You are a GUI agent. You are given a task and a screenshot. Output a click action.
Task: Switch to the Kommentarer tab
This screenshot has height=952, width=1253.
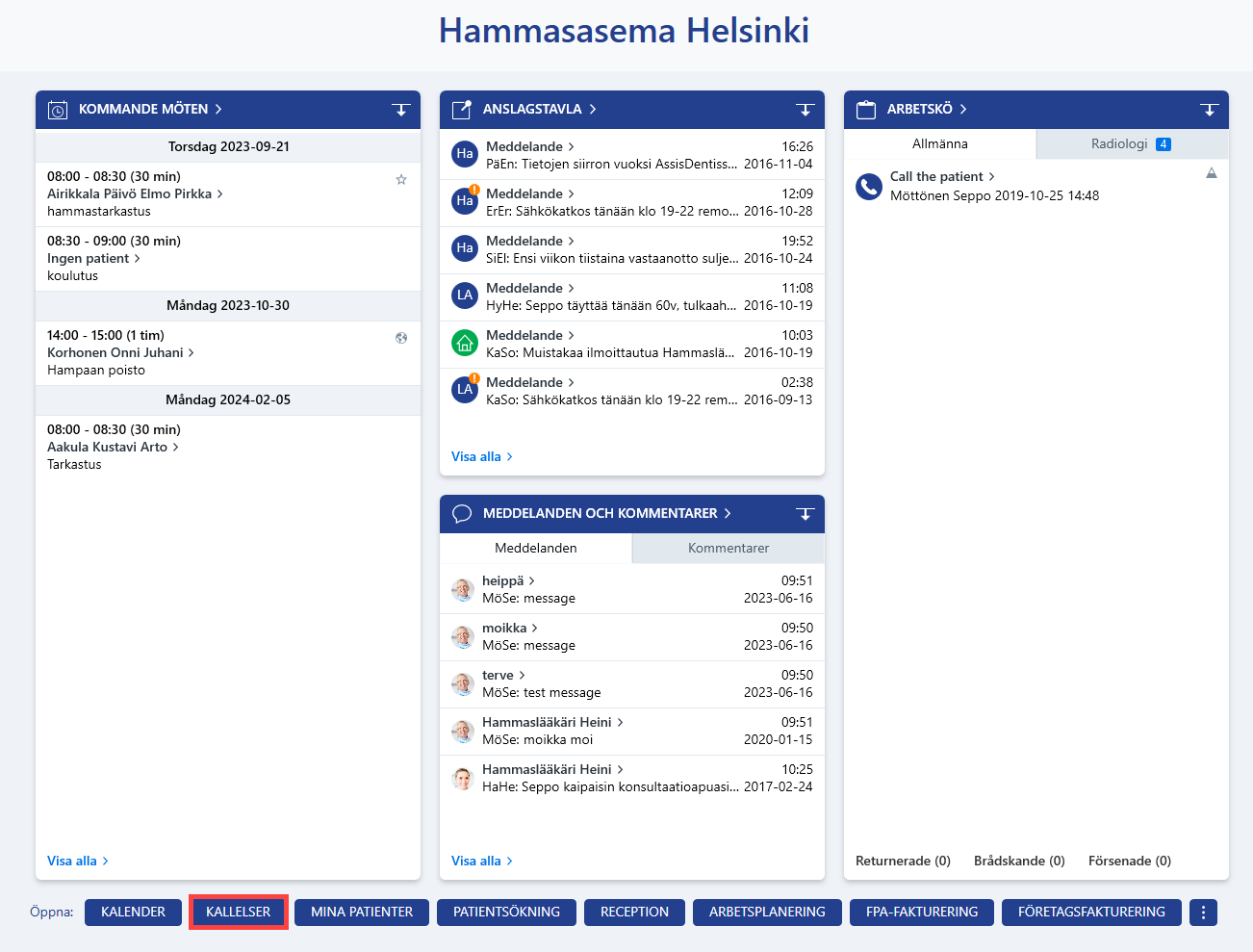[729, 549]
